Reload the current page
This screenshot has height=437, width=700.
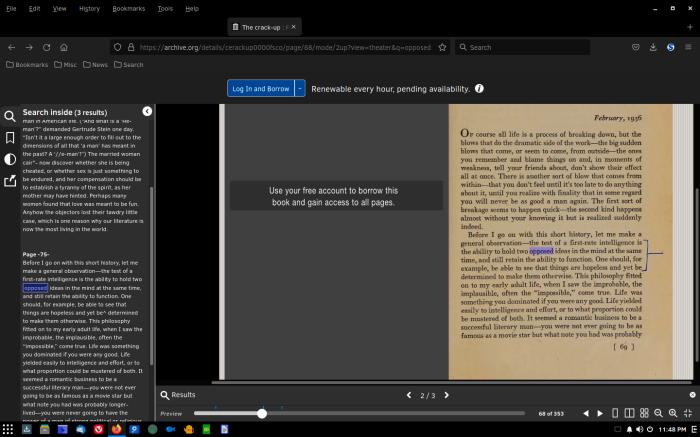tap(46, 47)
